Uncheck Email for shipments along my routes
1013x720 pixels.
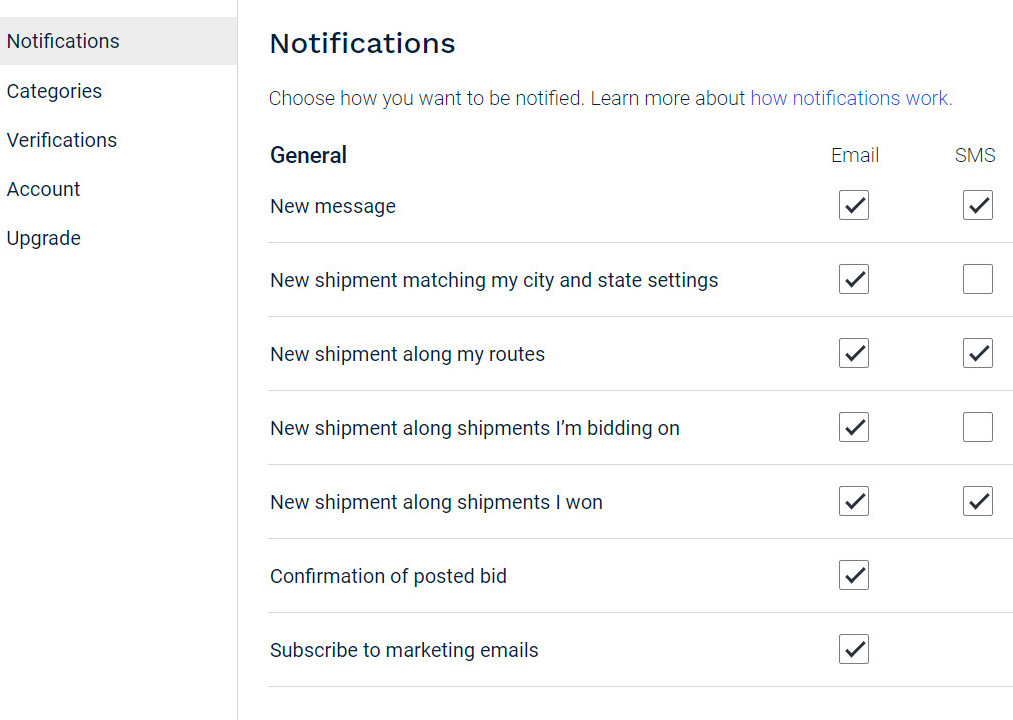pyautogui.click(x=854, y=354)
